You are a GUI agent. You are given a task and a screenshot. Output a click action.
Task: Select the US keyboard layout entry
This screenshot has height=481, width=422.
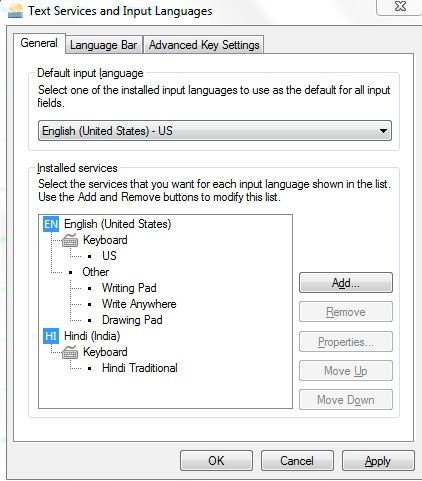109,256
